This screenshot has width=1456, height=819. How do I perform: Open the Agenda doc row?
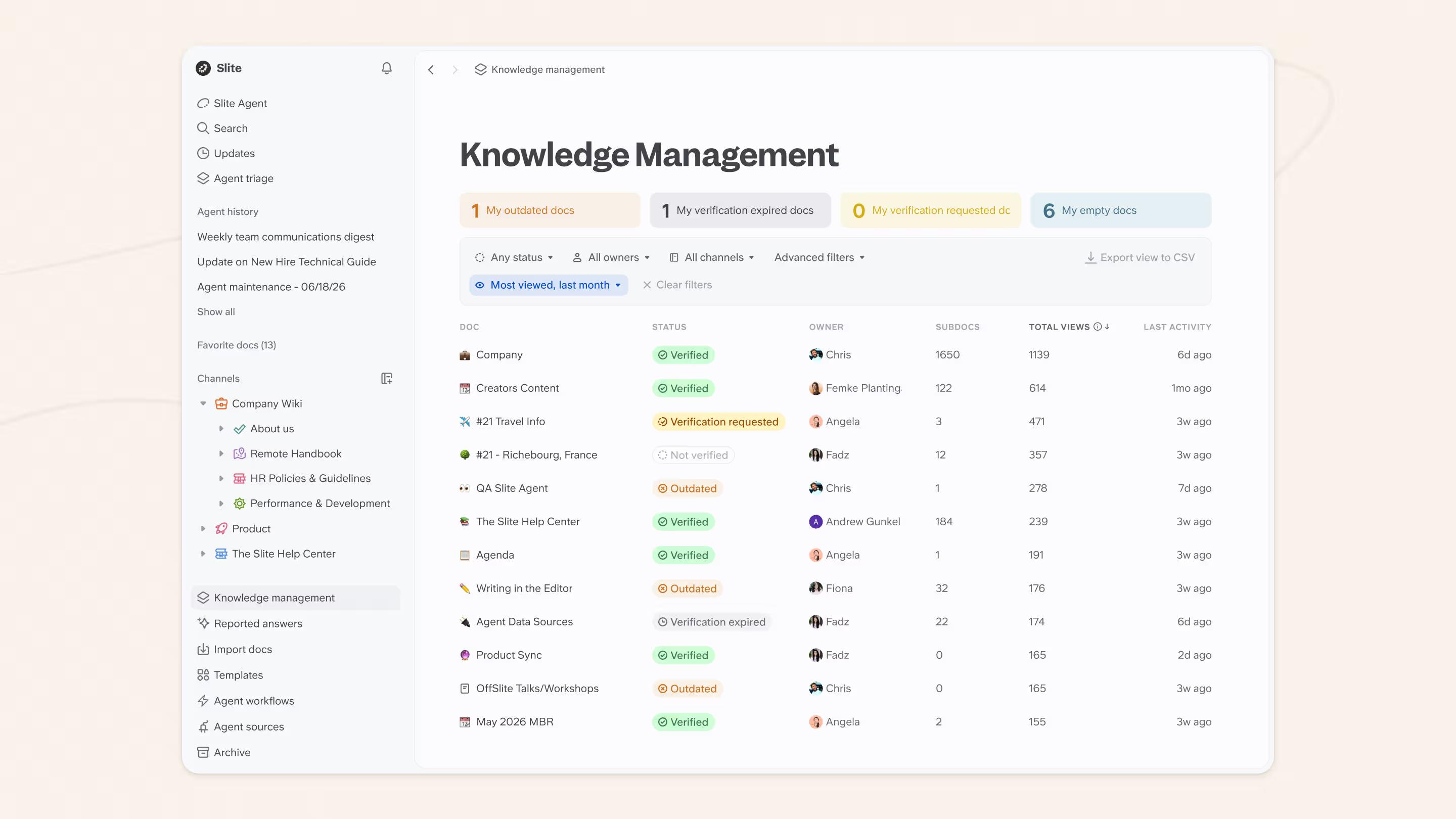(x=835, y=555)
